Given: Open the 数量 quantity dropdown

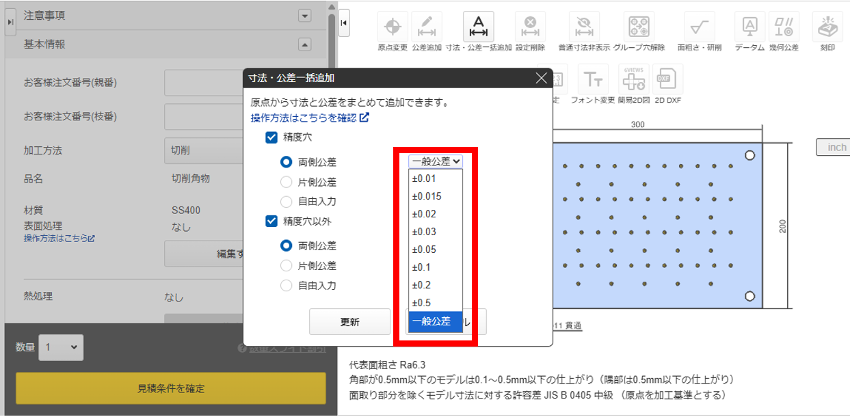Looking at the screenshot, I should tap(61, 346).
